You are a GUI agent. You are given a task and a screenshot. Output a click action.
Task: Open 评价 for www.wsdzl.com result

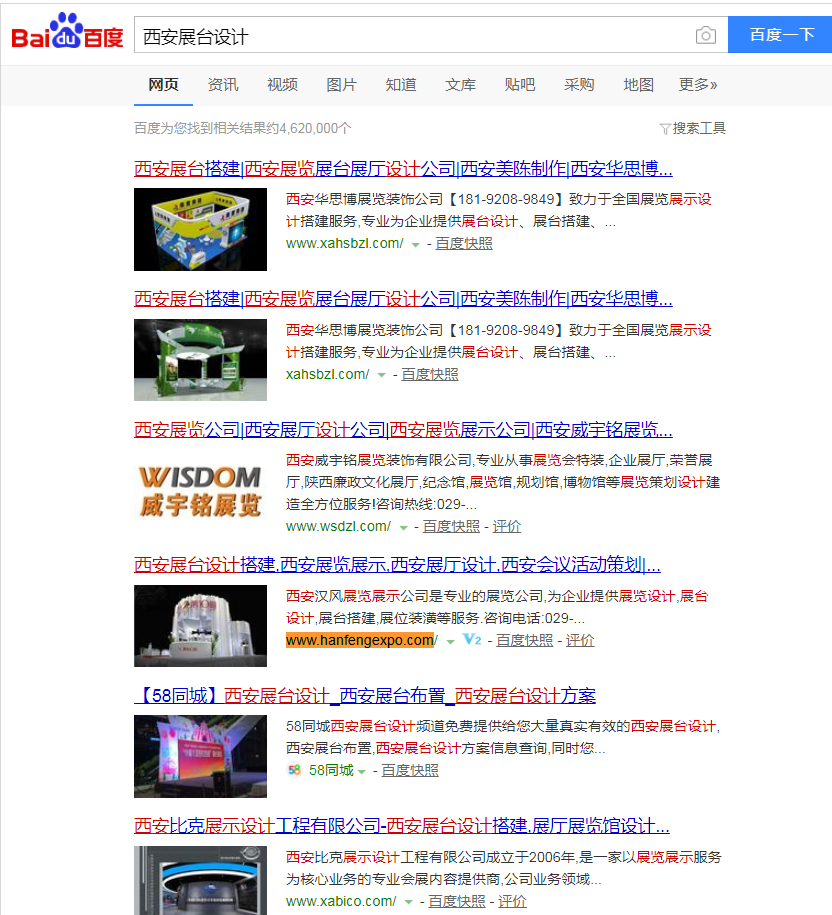pos(506,526)
